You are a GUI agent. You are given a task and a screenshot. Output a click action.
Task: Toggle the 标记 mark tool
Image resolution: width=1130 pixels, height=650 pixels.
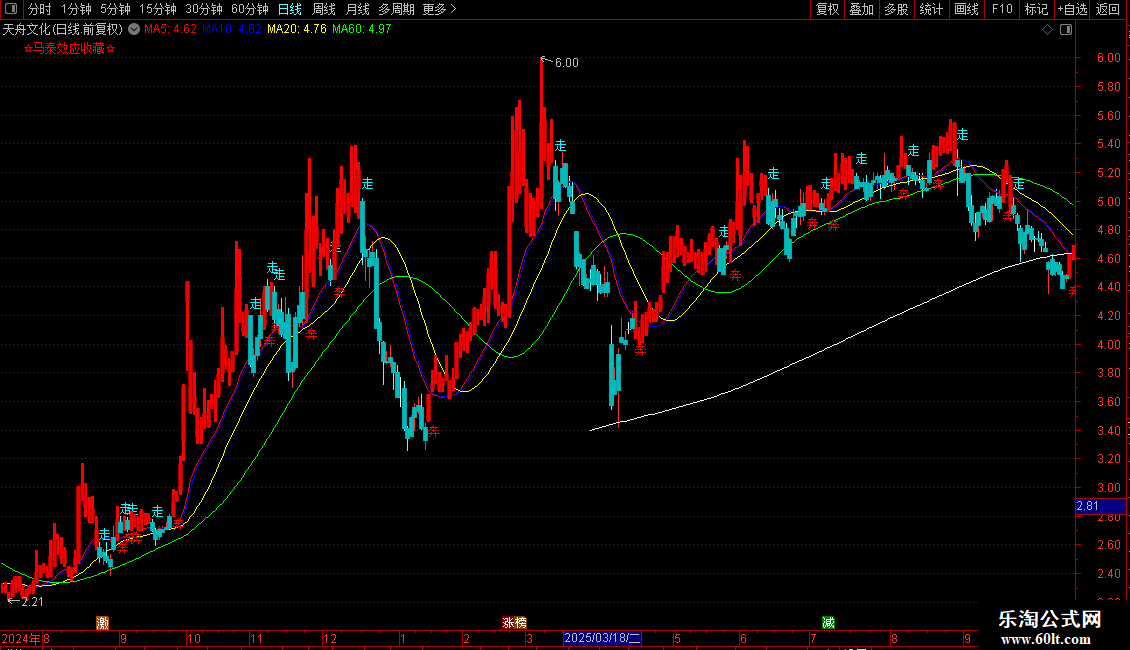pos(1036,9)
